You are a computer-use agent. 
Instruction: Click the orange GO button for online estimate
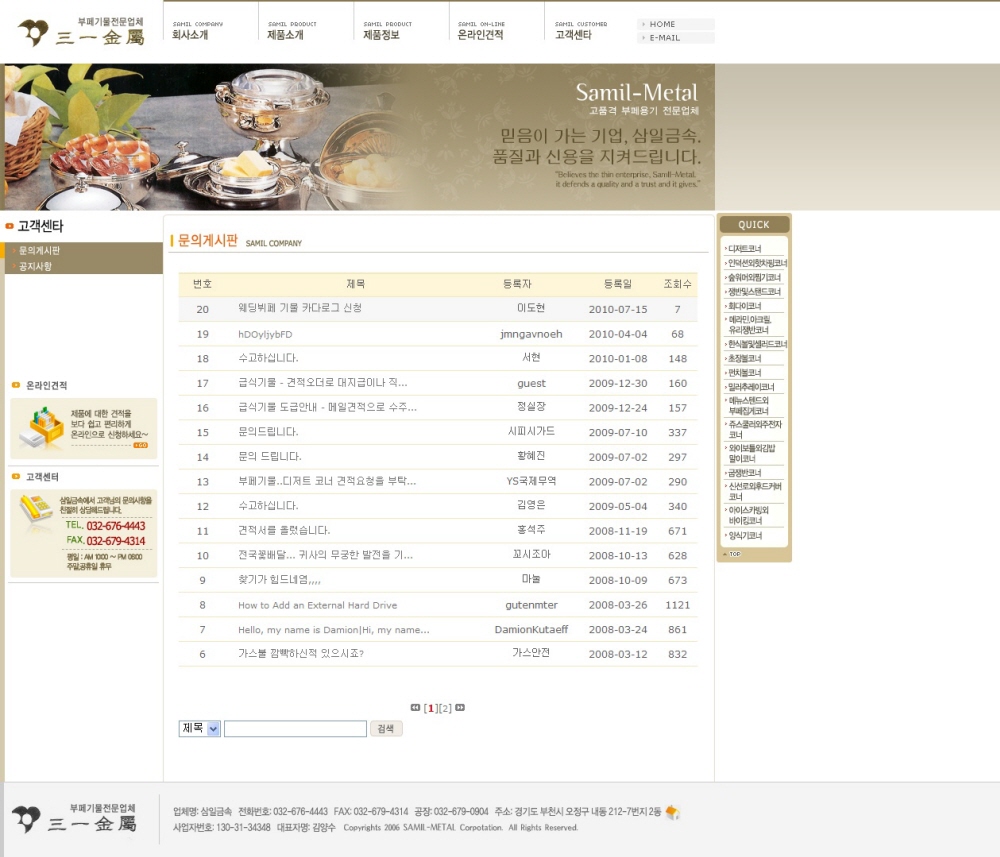(x=140, y=445)
